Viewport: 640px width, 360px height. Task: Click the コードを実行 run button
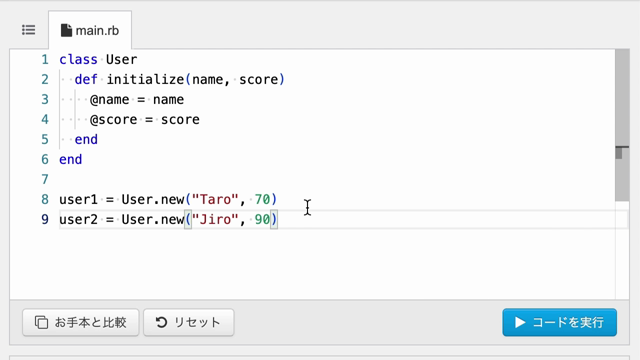pyautogui.click(x=559, y=322)
